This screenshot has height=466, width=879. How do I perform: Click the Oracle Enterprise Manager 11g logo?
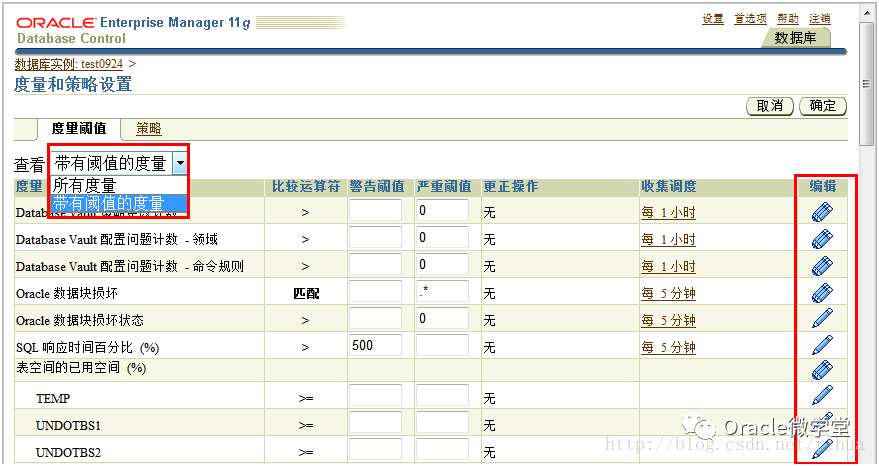[133, 23]
